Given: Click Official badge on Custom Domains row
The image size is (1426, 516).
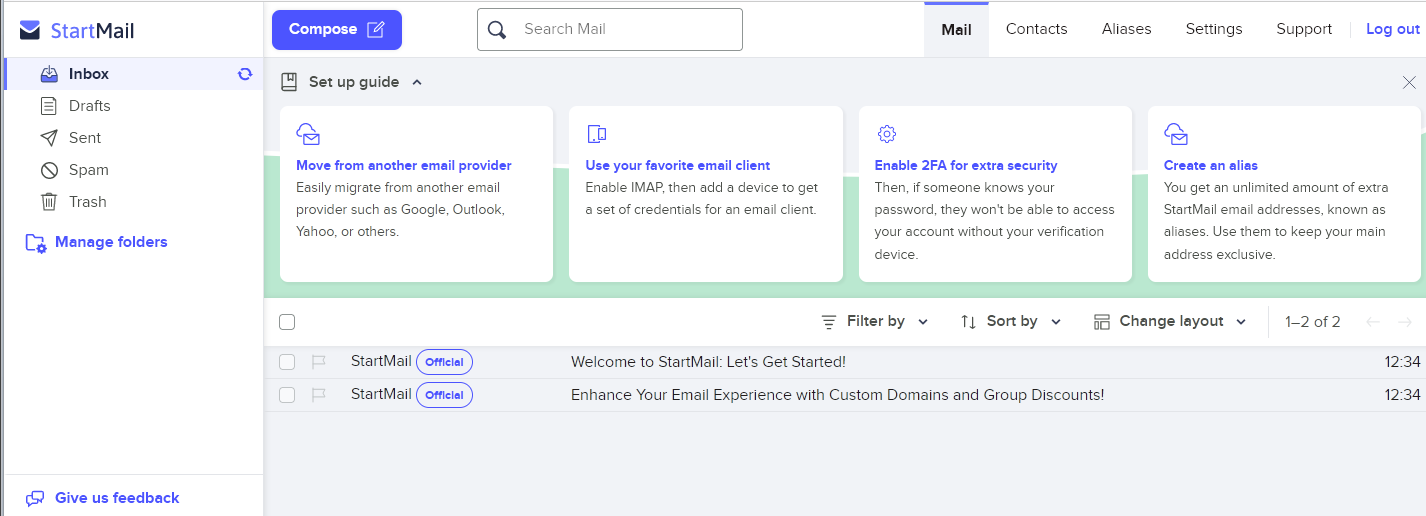Looking at the screenshot, I should coord(444,395).
